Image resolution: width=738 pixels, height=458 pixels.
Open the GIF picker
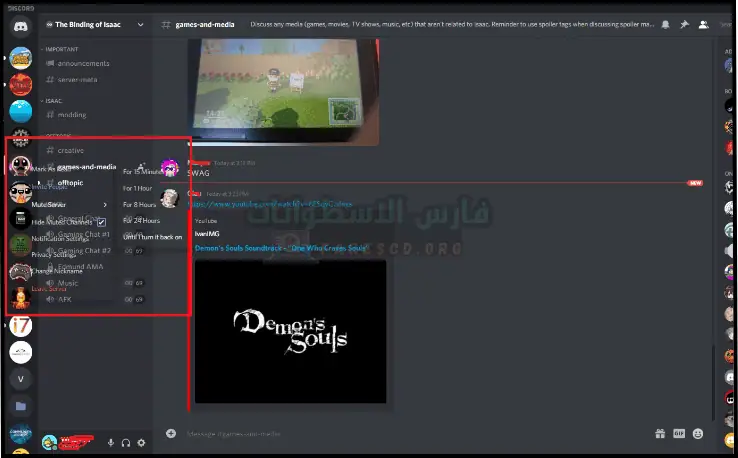pyautogui.click(x=679, y=434)
